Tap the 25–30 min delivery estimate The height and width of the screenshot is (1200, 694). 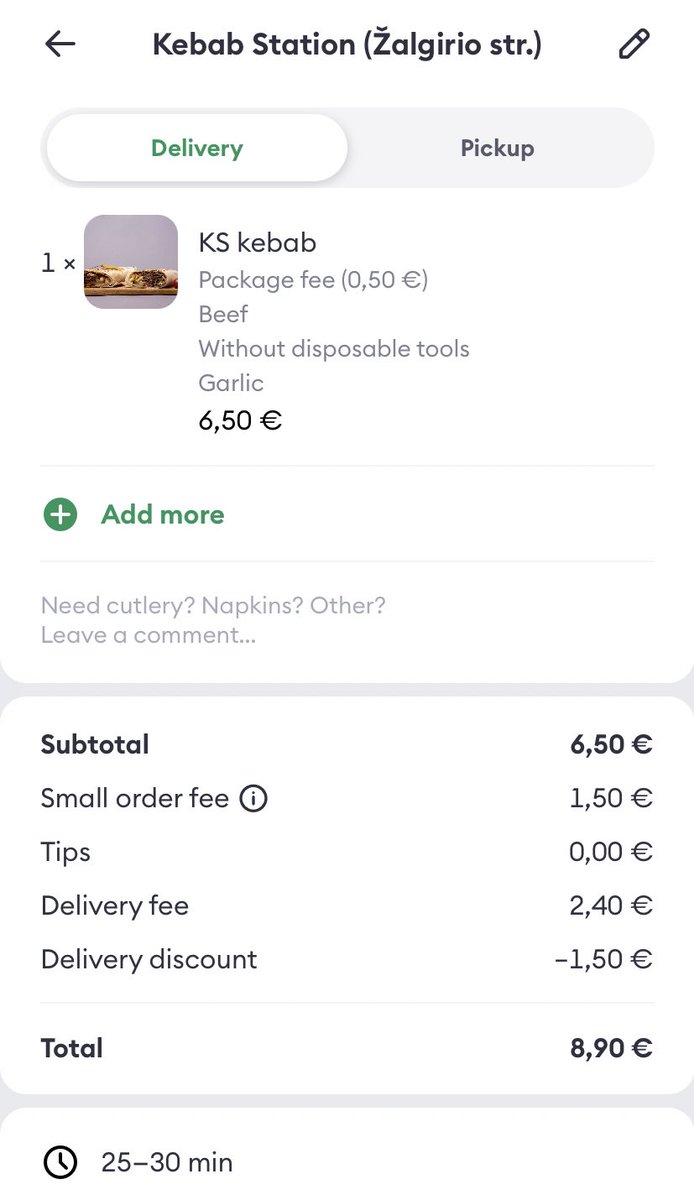pos(167,1162)
